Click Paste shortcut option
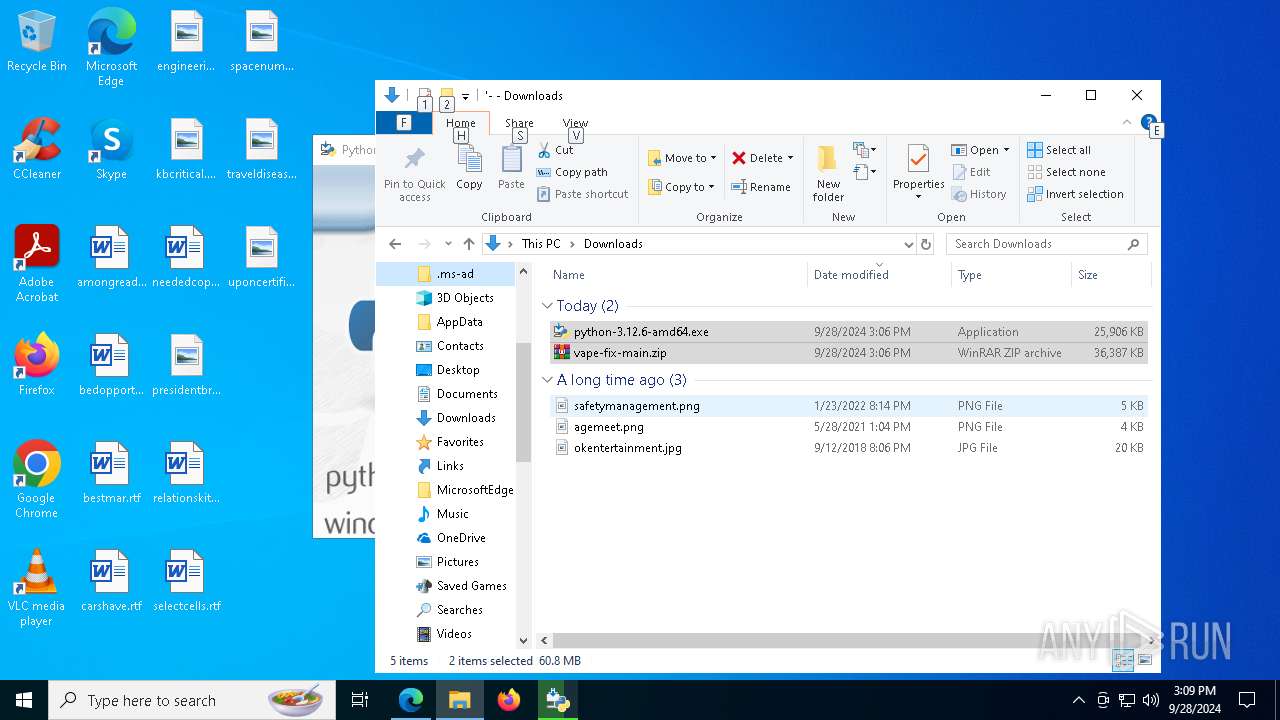Image resolution: width=1280 pixels, height=720 pixels. pos(583,194)
